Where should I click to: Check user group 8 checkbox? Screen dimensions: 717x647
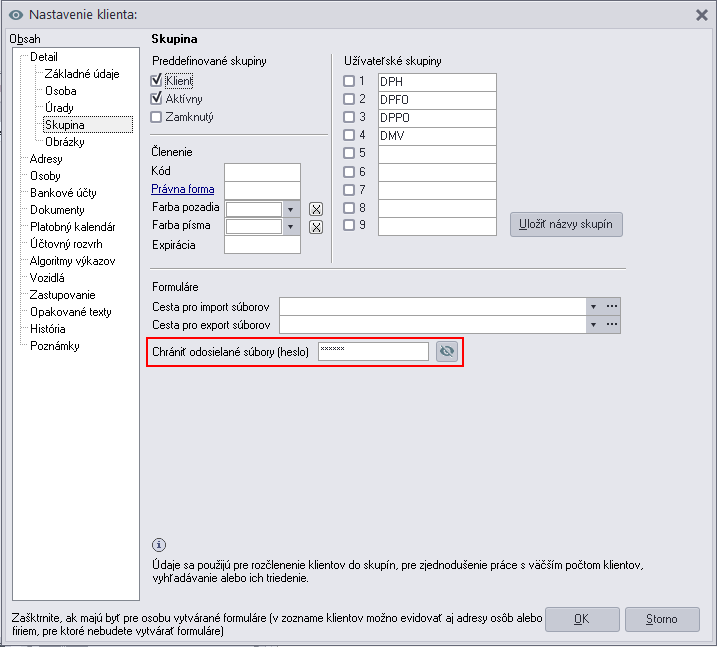(x=349, y=208)
